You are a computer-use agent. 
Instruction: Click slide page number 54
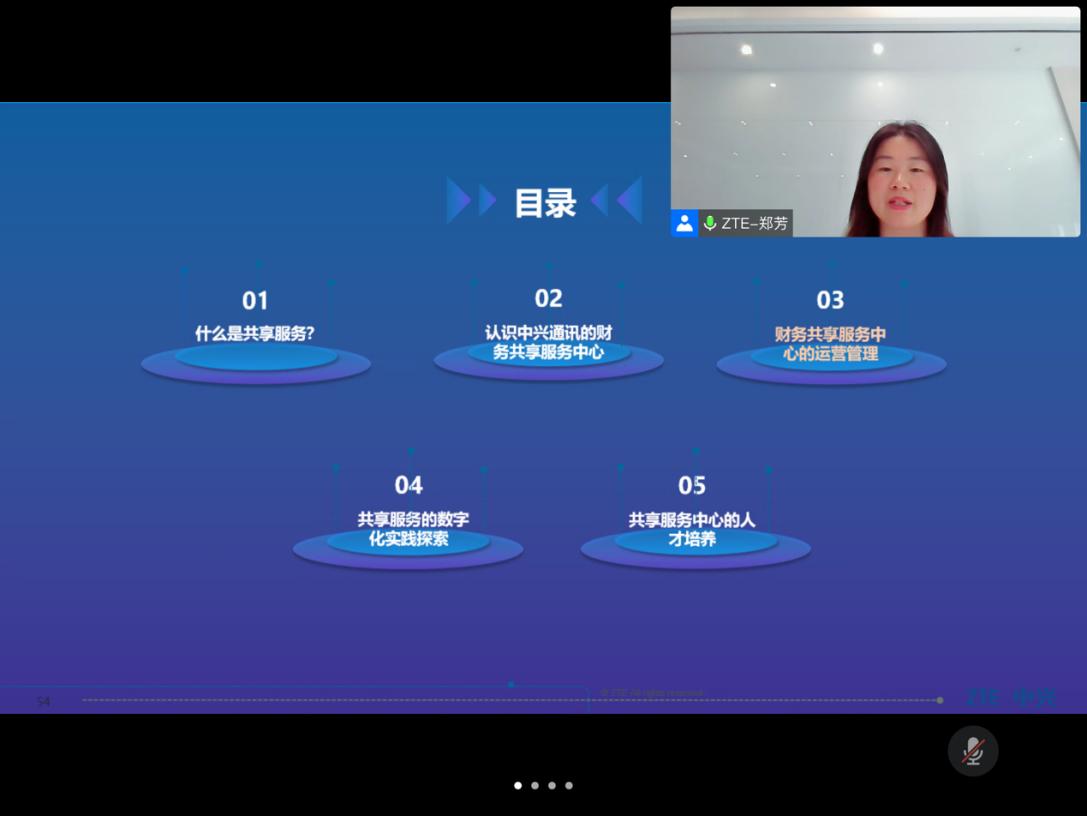(43, 702)
